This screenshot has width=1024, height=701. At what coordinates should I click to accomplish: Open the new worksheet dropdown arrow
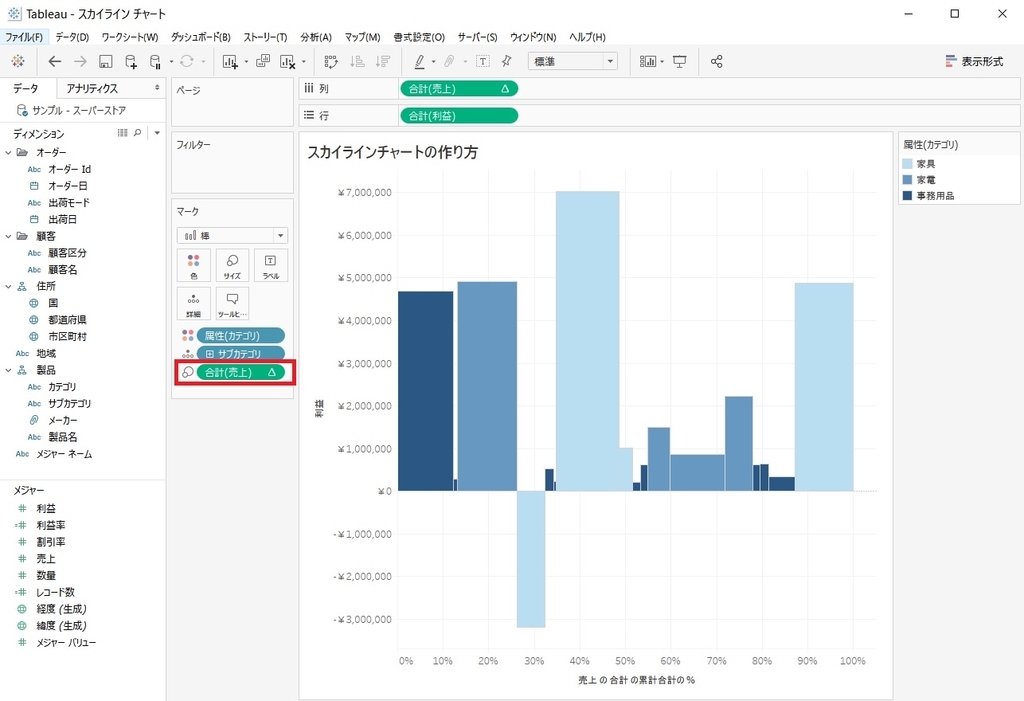[246, 62]
